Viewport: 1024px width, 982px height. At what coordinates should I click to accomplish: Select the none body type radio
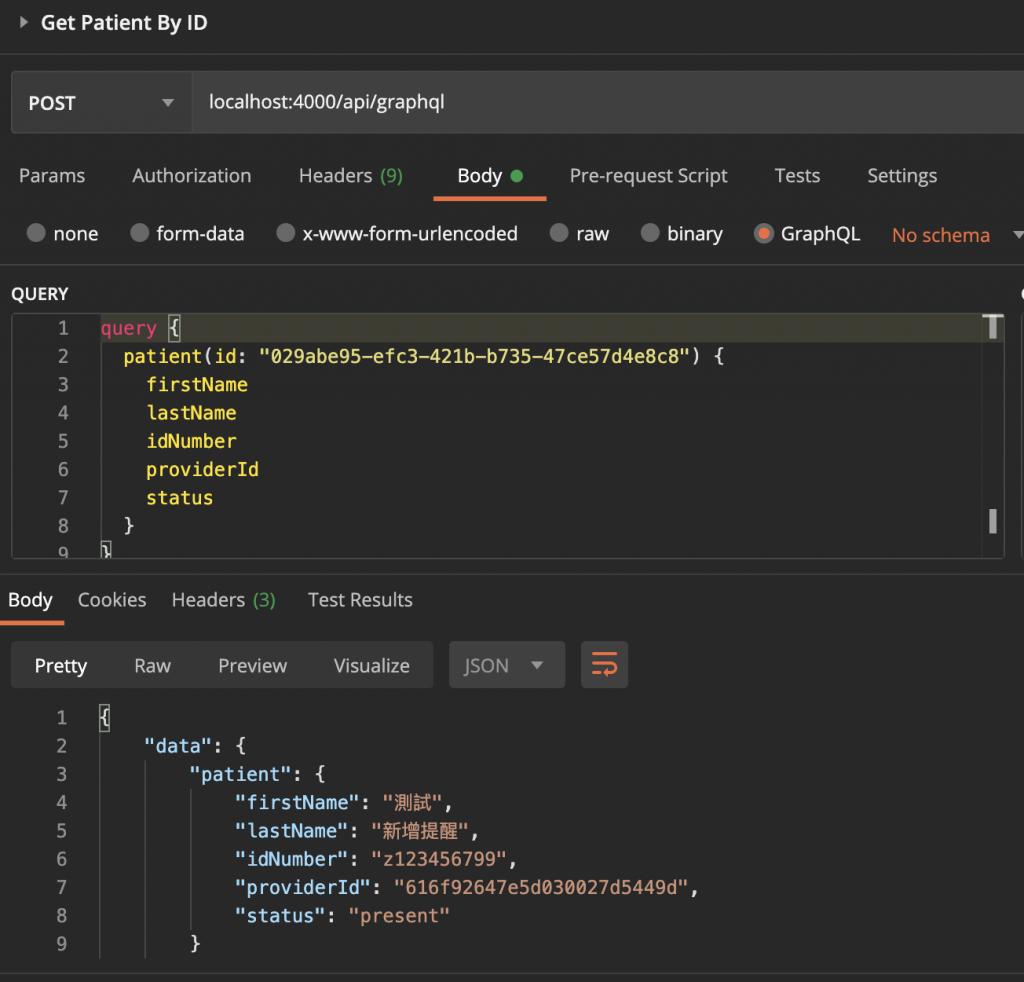click(x=37, y=234)
